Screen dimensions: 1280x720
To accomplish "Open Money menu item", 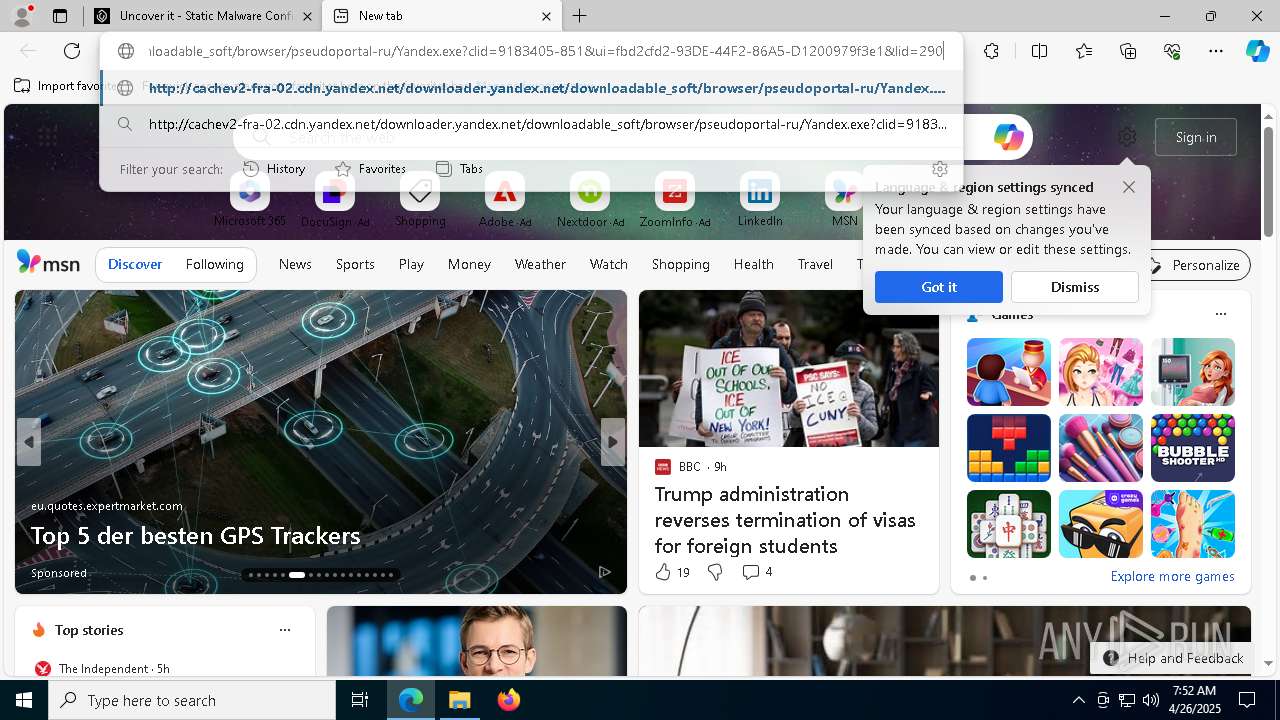I will (469, 264).
